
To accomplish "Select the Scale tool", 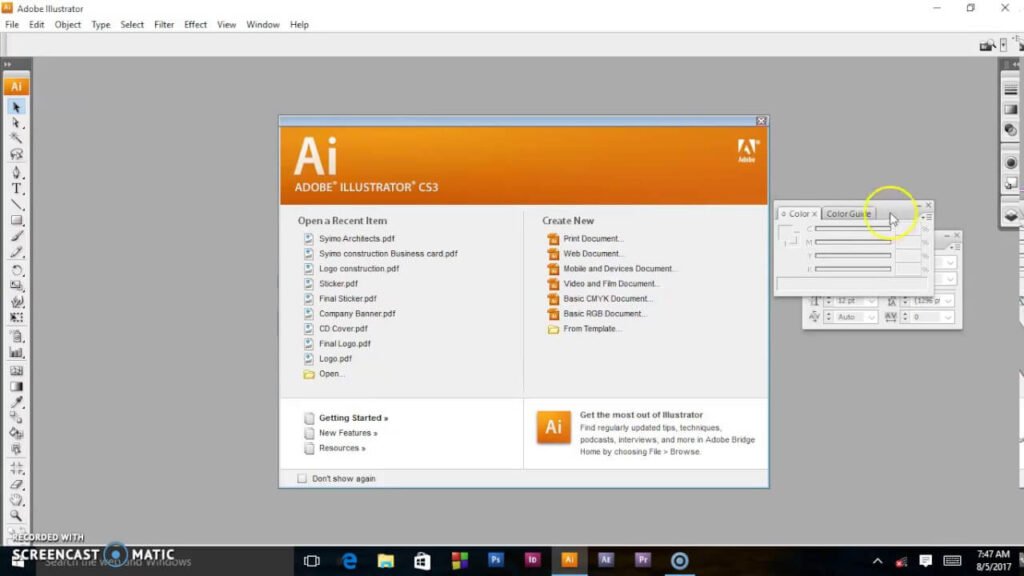I will pyautogui.click(x=16, y=285).
